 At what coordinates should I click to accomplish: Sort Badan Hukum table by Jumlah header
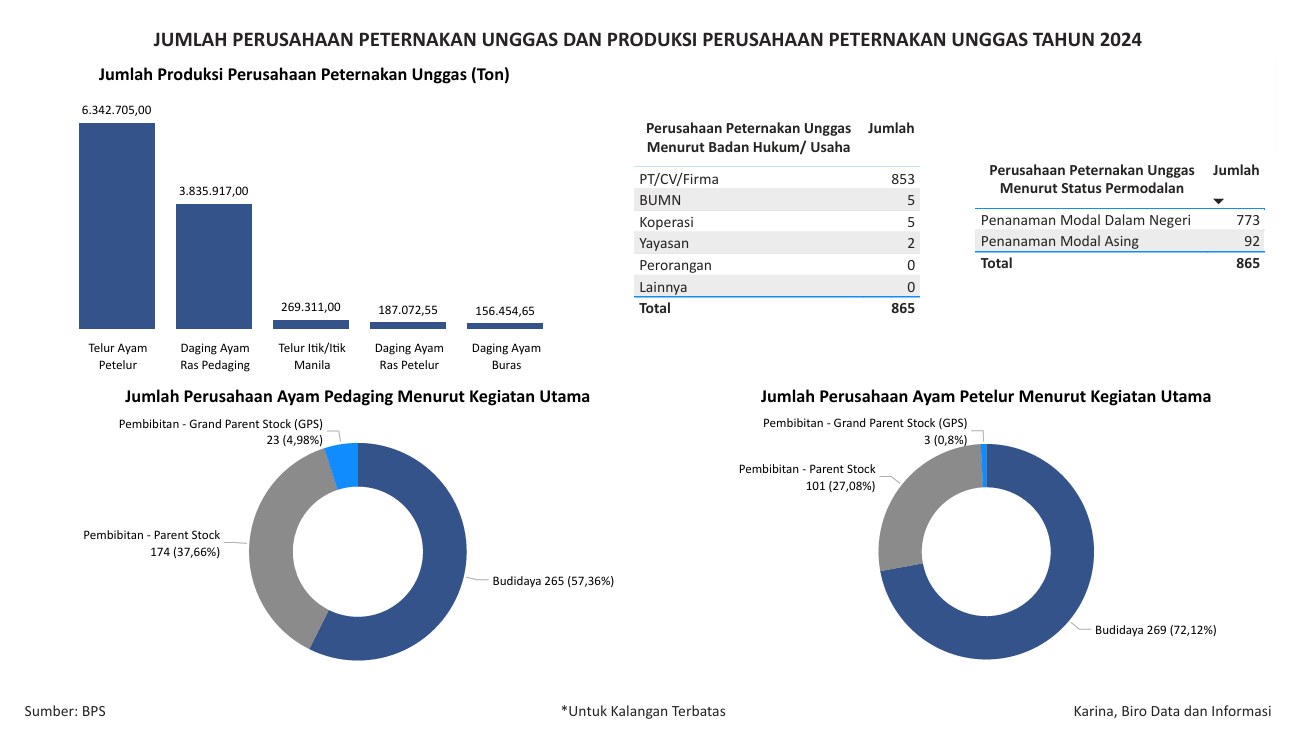tap(890, 128)
